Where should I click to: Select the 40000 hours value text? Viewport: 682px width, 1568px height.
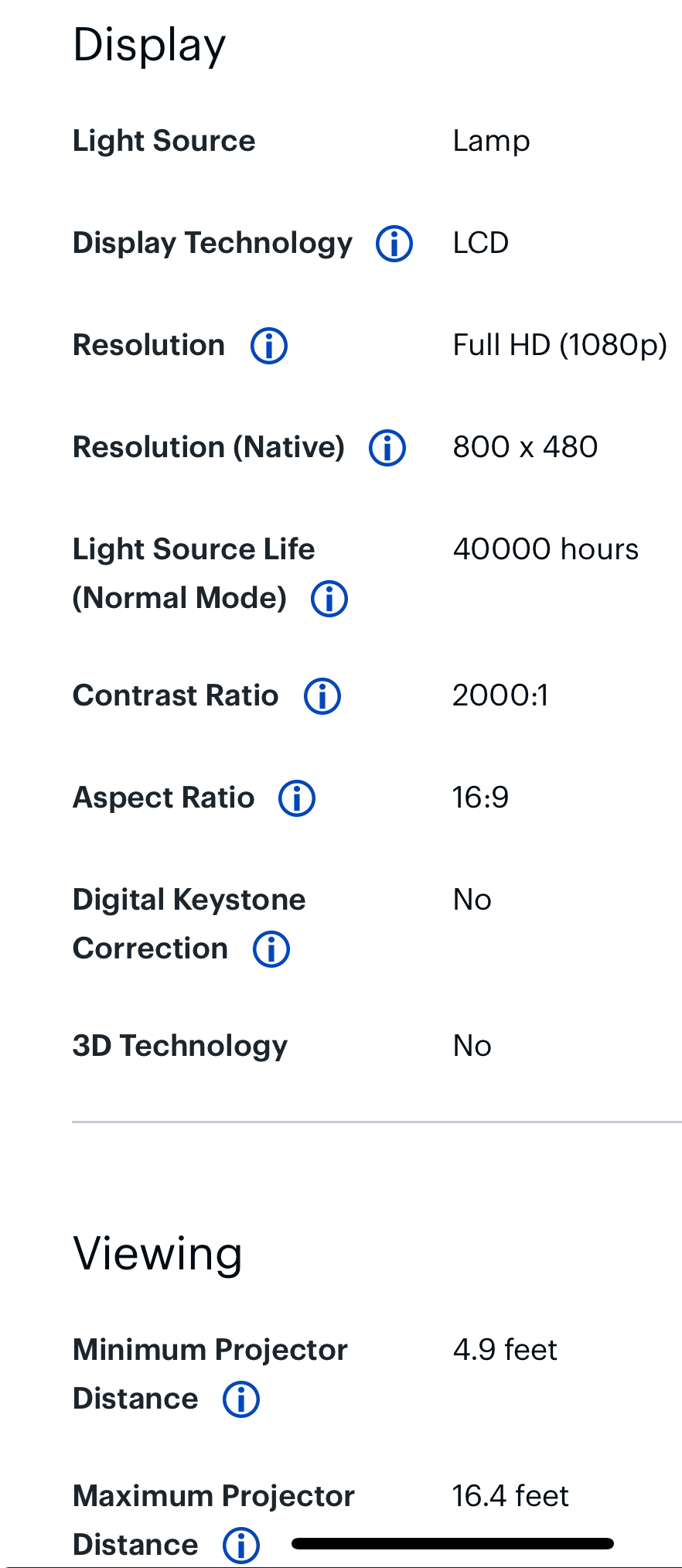coord(546,549)
